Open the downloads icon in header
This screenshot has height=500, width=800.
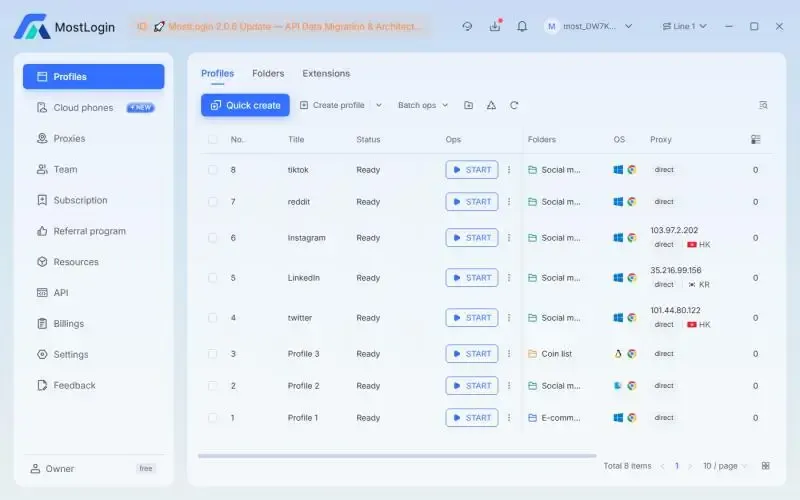tap(494, 26)
